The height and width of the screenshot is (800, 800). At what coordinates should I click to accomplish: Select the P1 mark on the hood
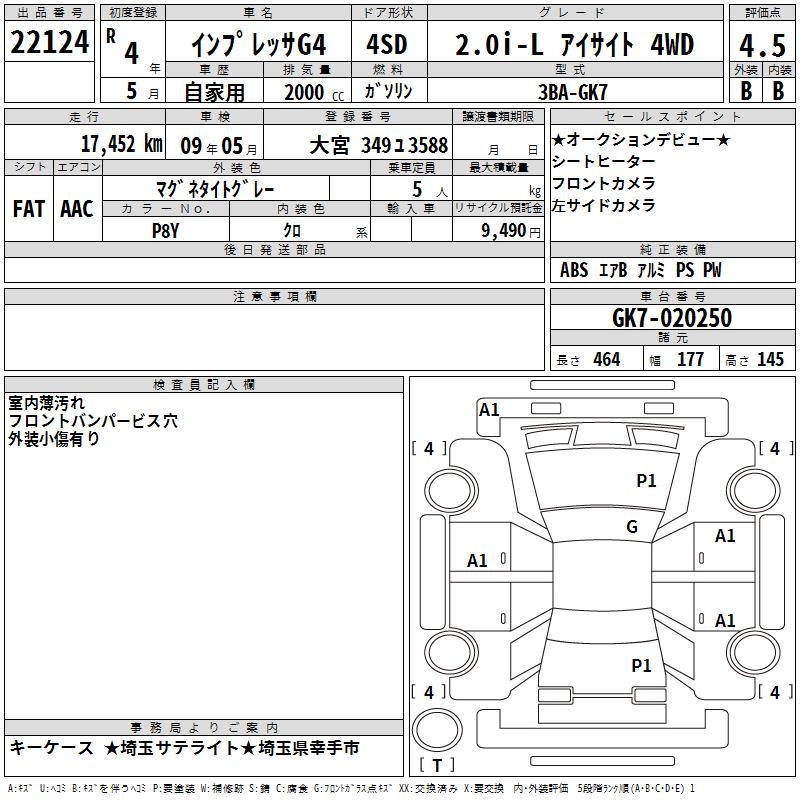646,480
